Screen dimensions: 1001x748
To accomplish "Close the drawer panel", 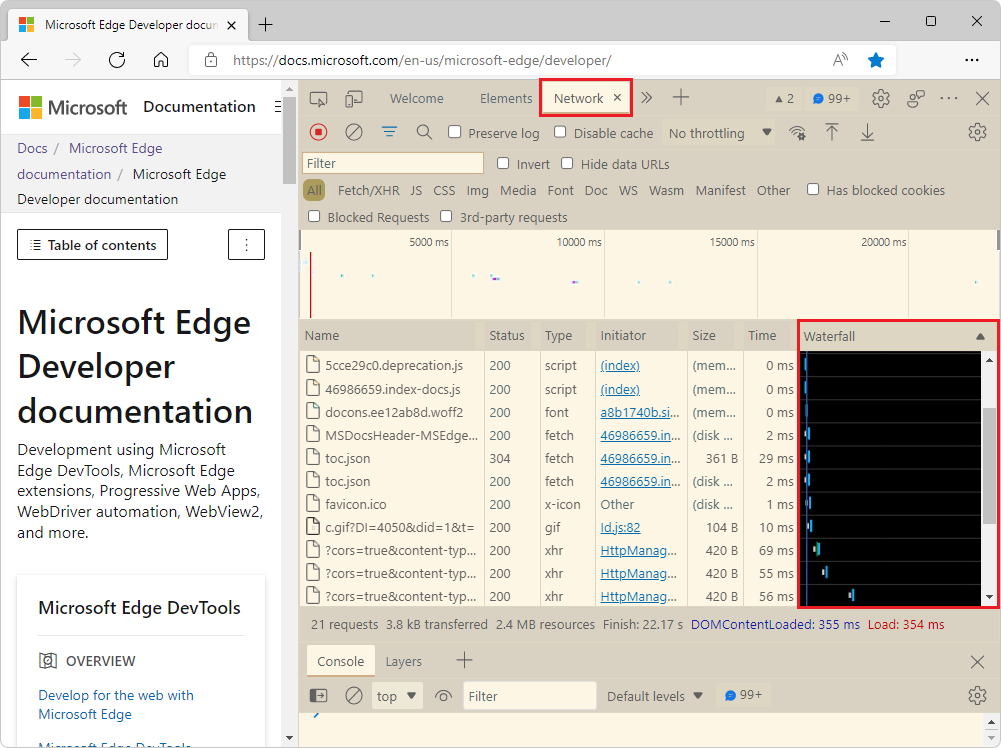I will (x=977, y=661).
